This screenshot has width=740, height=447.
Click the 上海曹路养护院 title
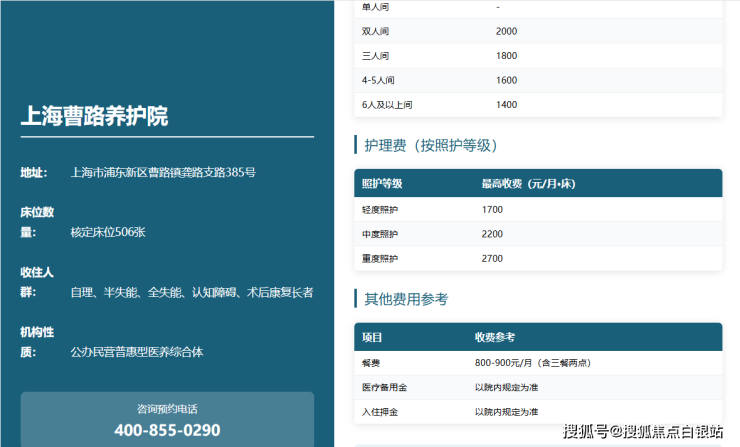click(x=94, y=116)
